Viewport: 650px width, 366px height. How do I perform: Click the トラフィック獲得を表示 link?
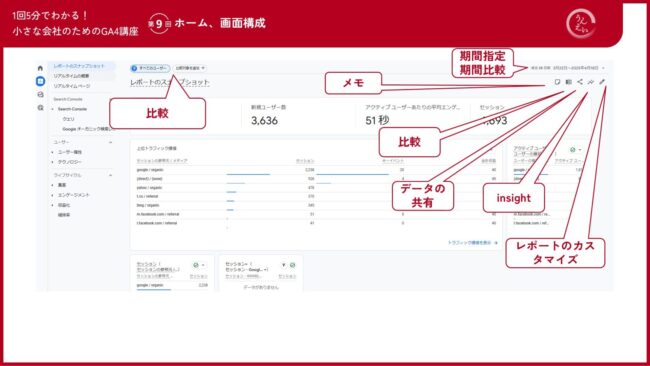pos(473,243)
